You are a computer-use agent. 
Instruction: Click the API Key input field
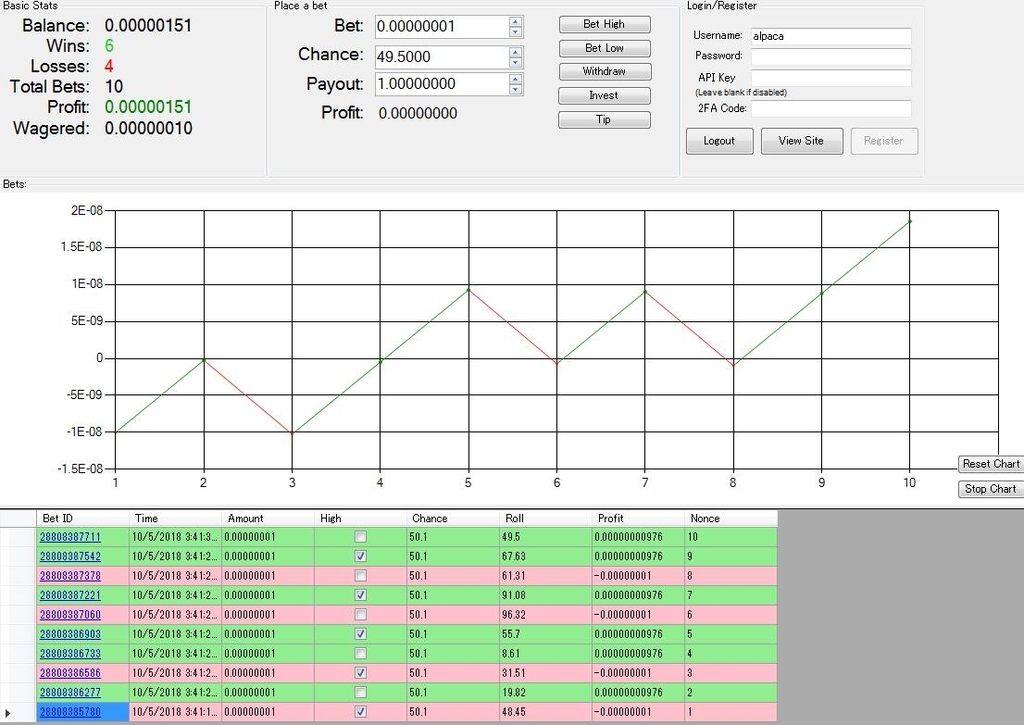(x=831, y=78)
